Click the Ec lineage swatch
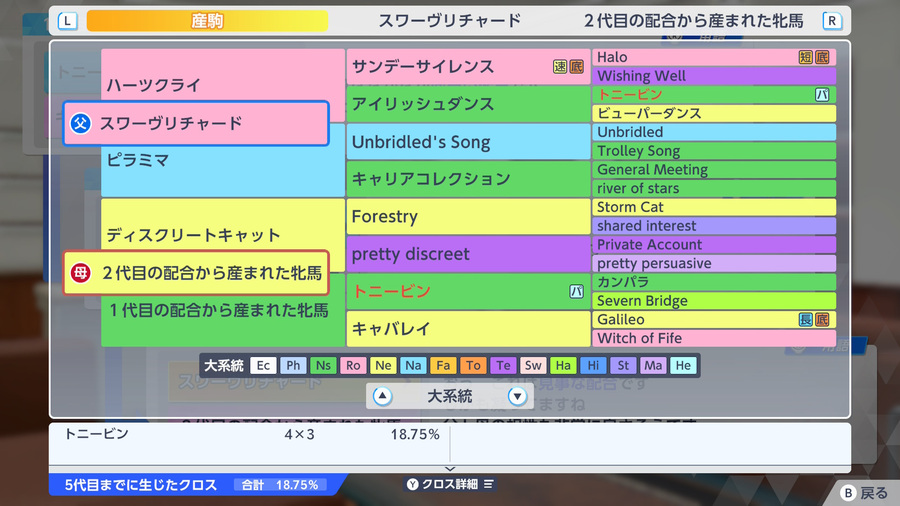Screen dimensions: 900x506 (x=263, y=365)
